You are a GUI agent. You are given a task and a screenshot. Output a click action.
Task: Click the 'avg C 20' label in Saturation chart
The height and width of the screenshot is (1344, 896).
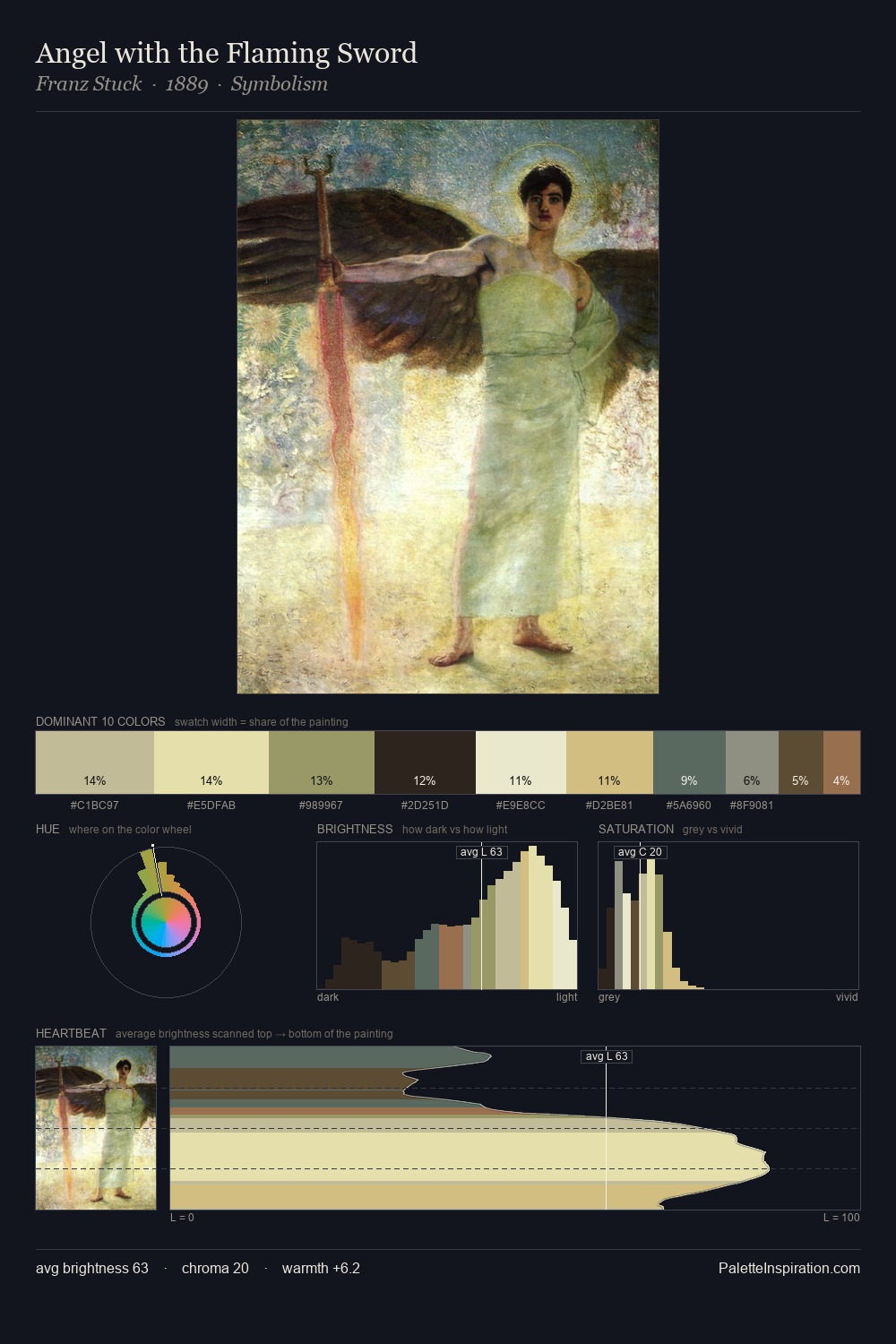pyautogui.click(x=640, y=852)
